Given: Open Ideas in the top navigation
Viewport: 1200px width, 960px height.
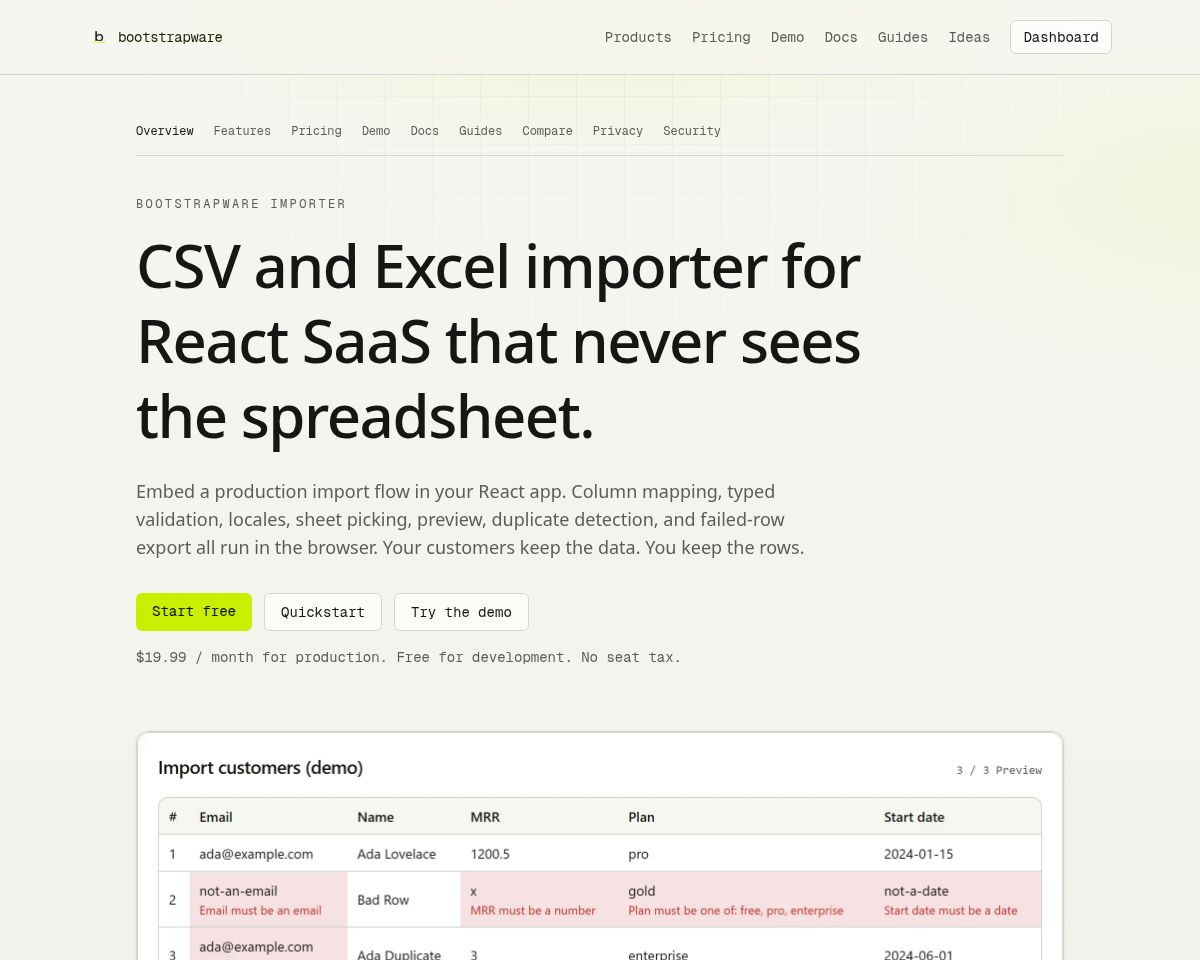Looking at the screenshot, I should pyautogui.click(x=969, y=37).
